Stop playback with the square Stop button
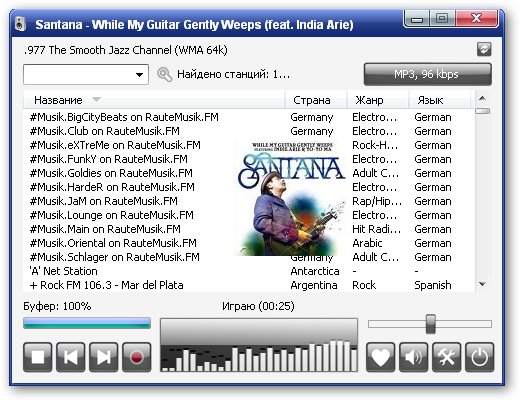The width and height of the screenshot is (520, 401). coord(38,357)
